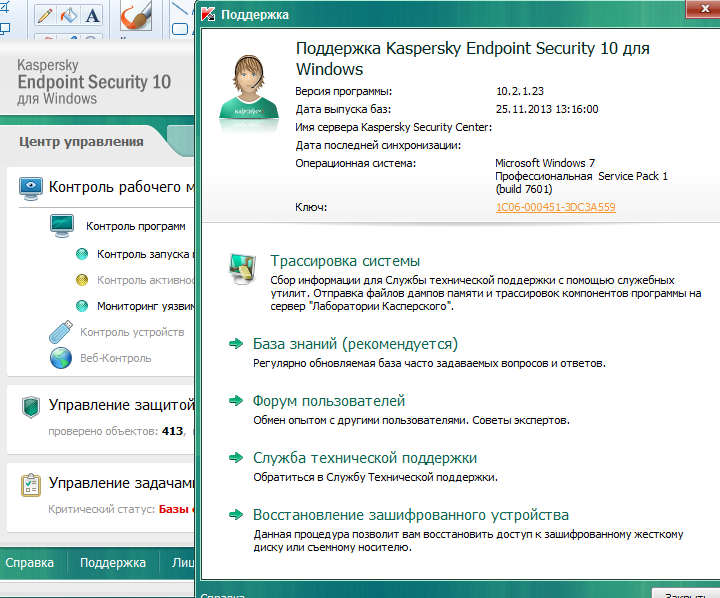Click Справка in the main window bottom bar
This screenshot has width=720, height=598.
pyautogui.click(x=29, y=563)
